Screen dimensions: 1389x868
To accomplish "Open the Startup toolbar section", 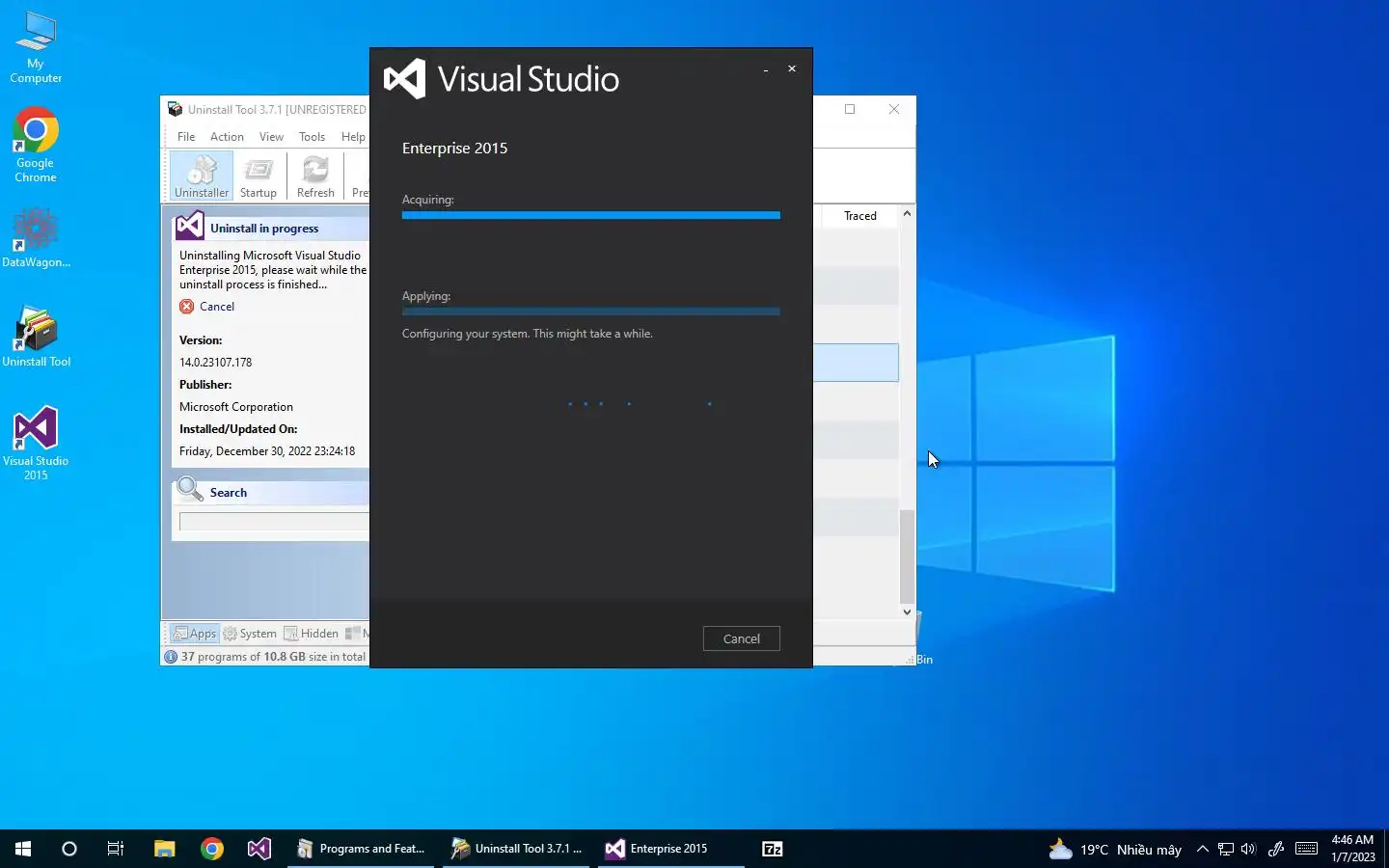I will 259,176.
